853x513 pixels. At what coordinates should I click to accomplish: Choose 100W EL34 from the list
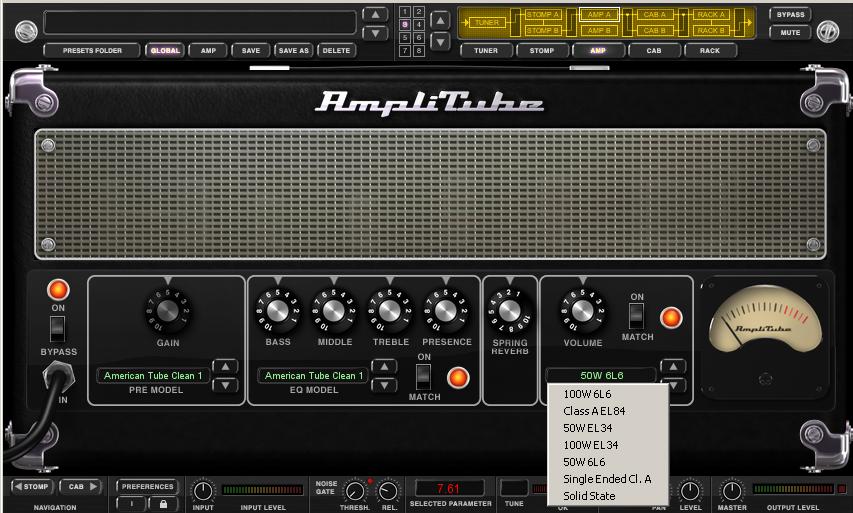[591, 445]
